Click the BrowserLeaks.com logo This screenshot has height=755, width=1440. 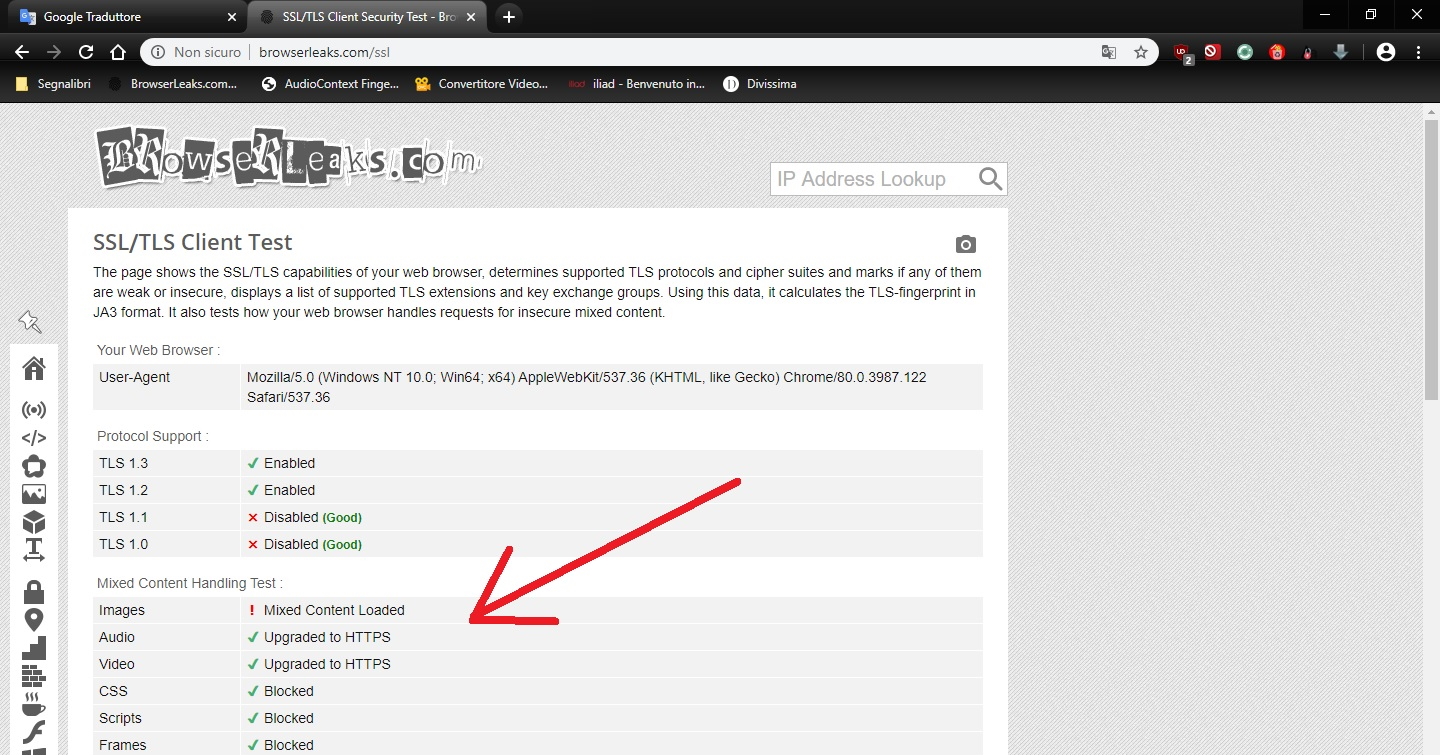289,157
